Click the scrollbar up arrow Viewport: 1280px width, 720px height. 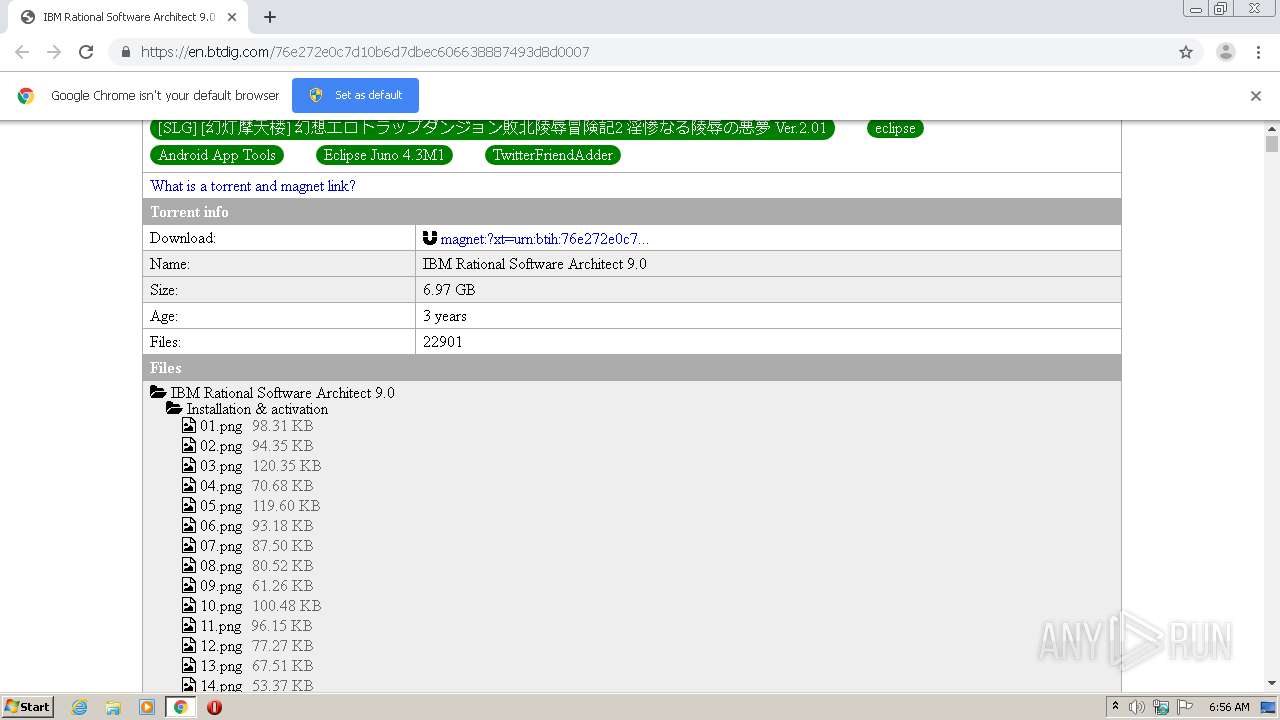point(1272,128)
